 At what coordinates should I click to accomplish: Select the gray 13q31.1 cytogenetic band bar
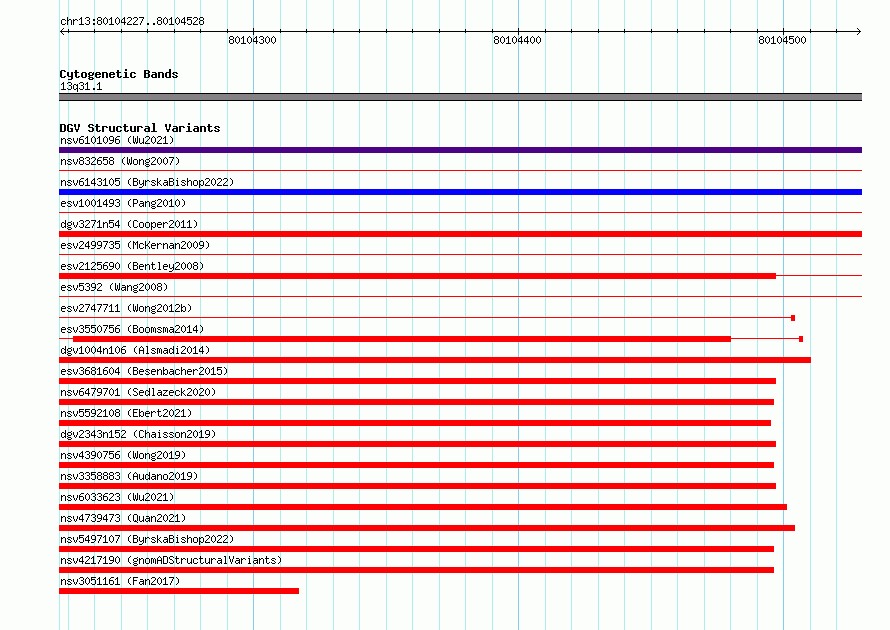click(460, 97)
